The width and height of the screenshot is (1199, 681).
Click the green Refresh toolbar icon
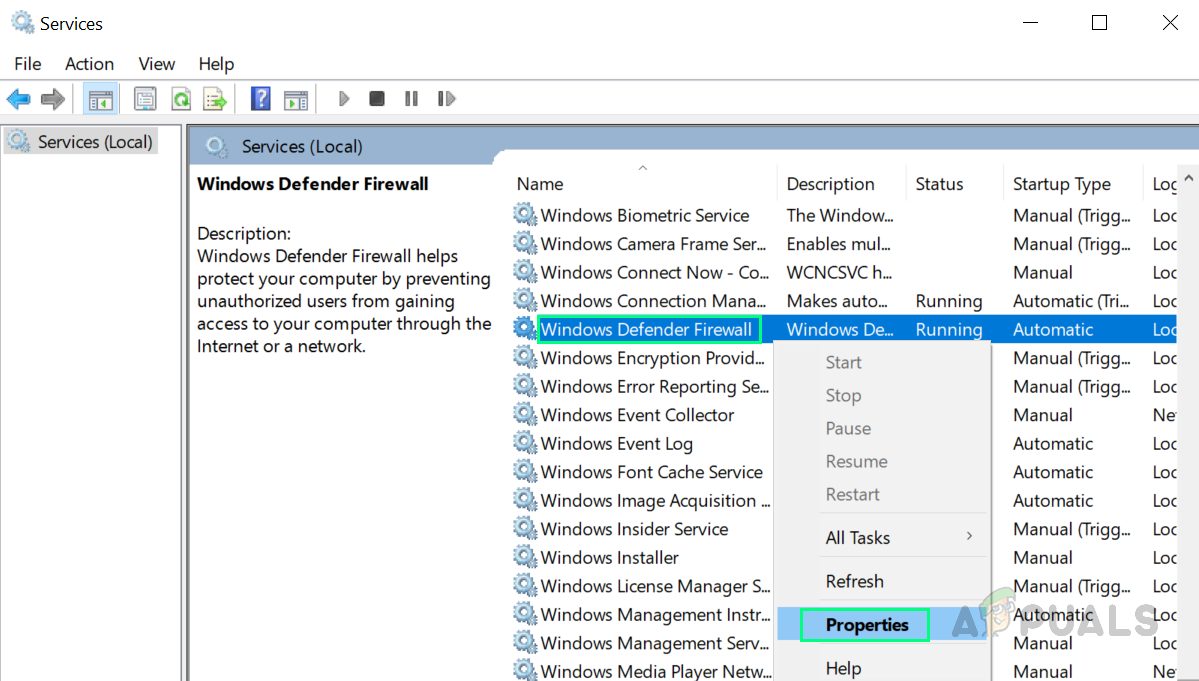[180, 99]
